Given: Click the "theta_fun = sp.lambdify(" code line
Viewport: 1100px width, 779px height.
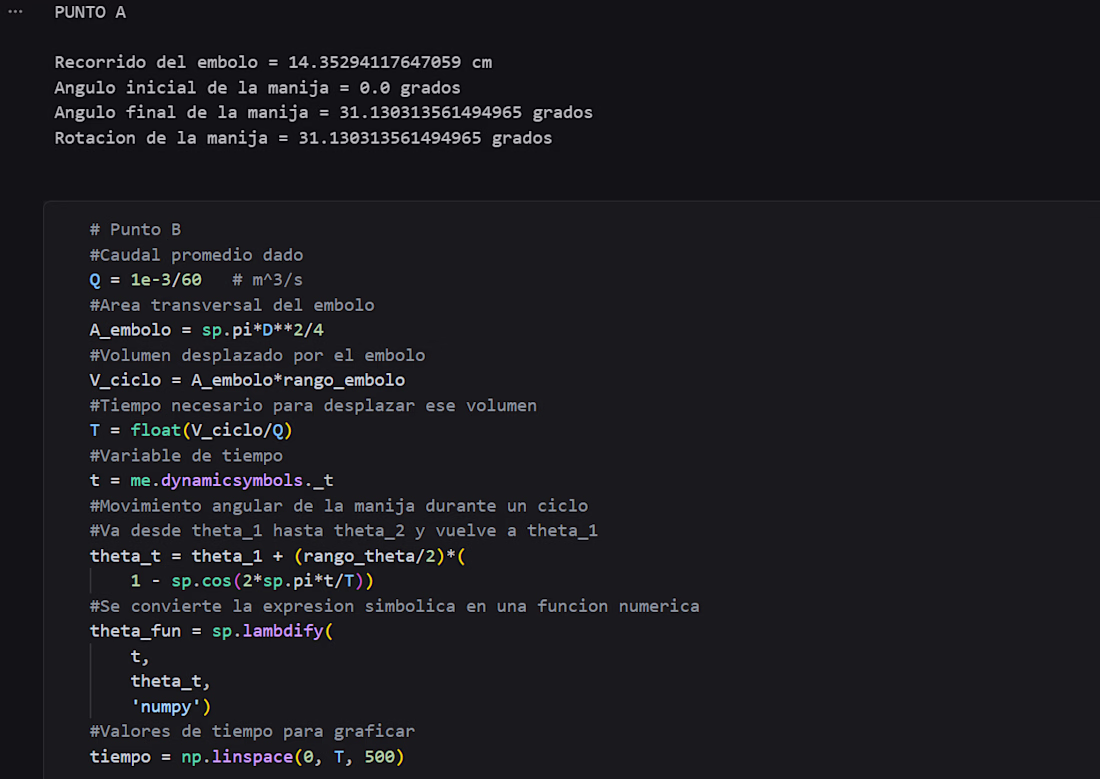Looking at the screenshot, I should click(212, 632).
